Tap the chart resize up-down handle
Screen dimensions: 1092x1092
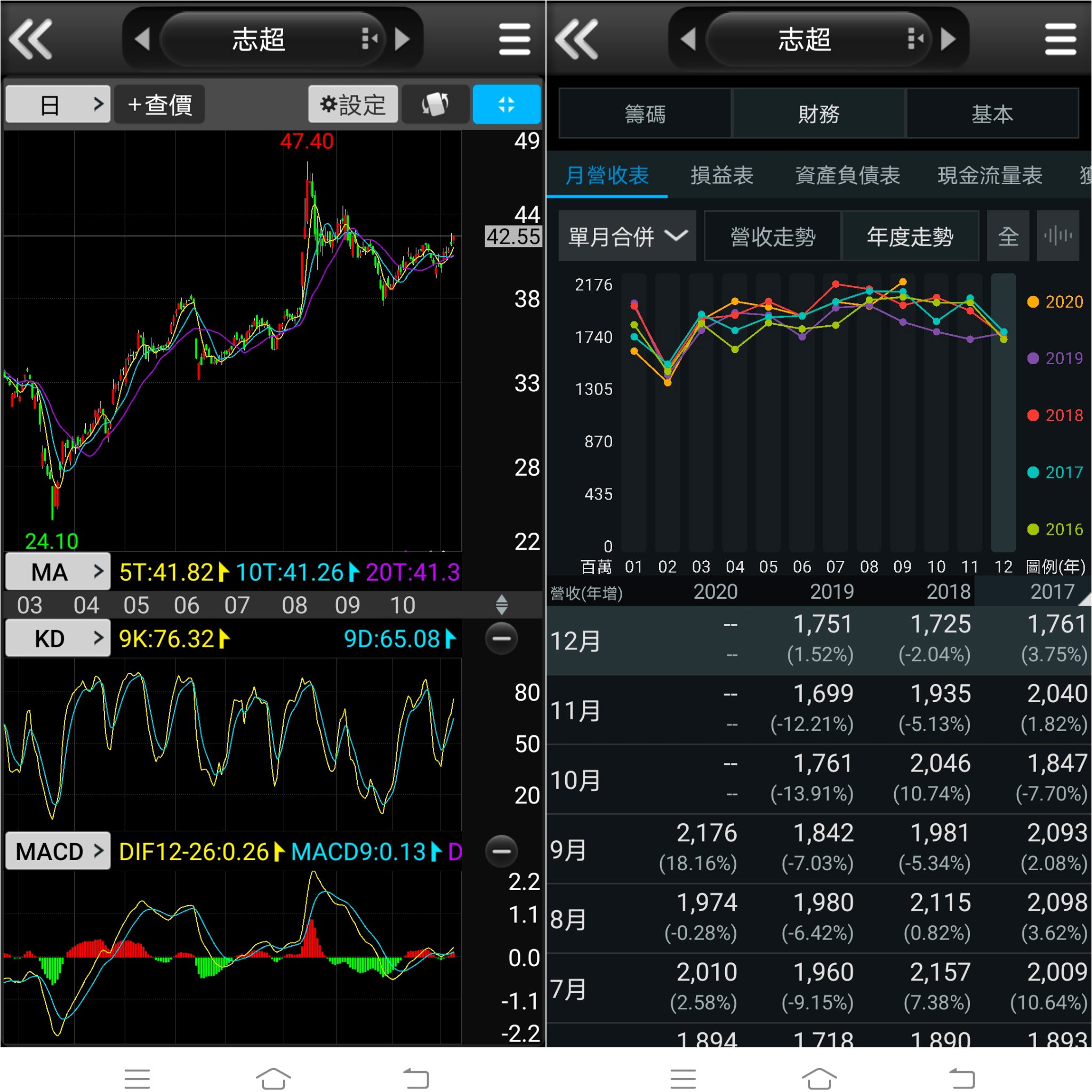pos(501,605)
